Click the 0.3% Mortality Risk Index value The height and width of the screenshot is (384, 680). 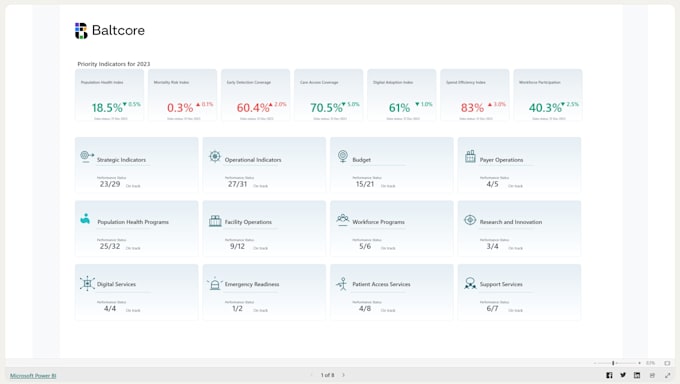180,108
